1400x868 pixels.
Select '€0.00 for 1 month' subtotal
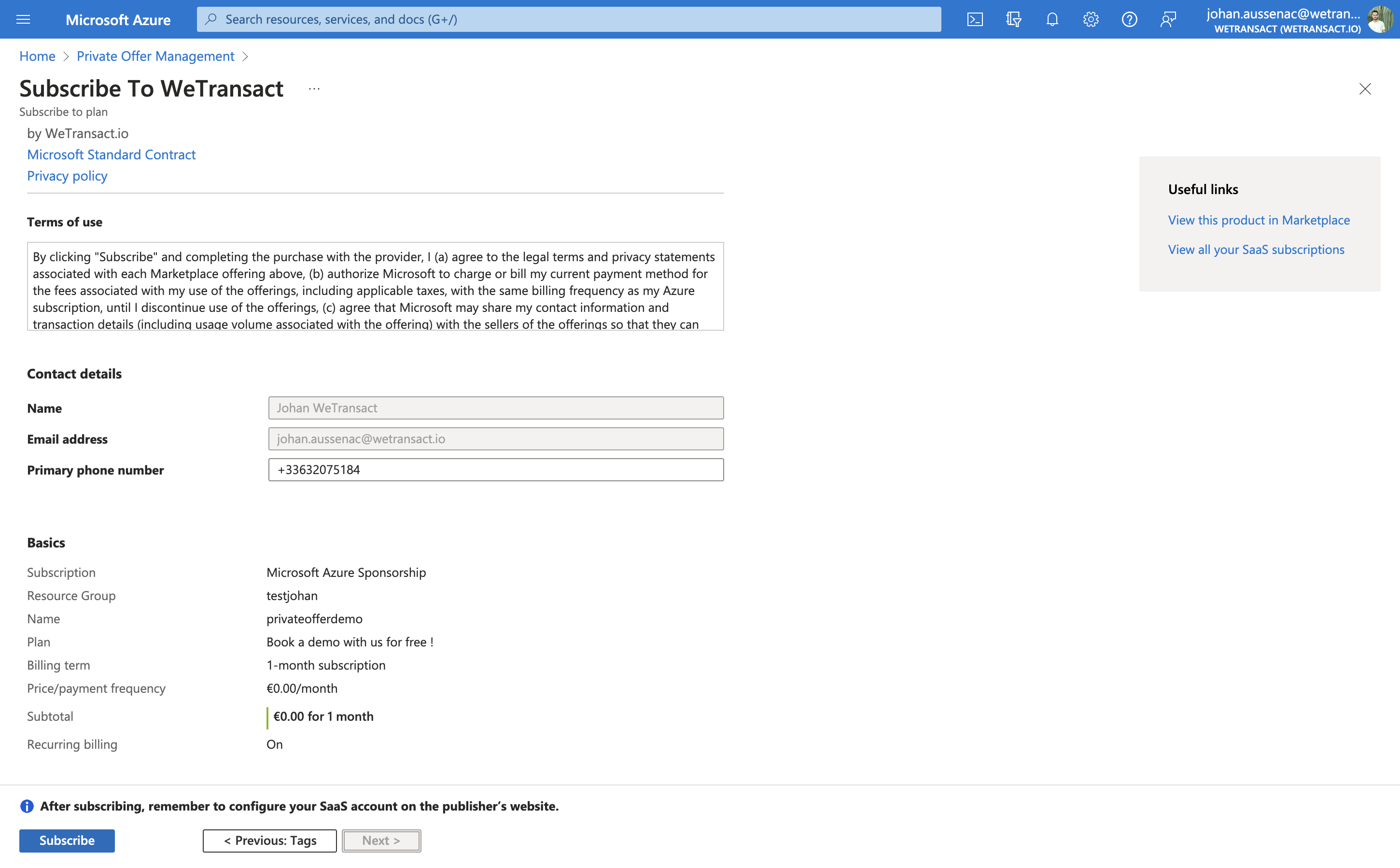(x=323, y=716)
